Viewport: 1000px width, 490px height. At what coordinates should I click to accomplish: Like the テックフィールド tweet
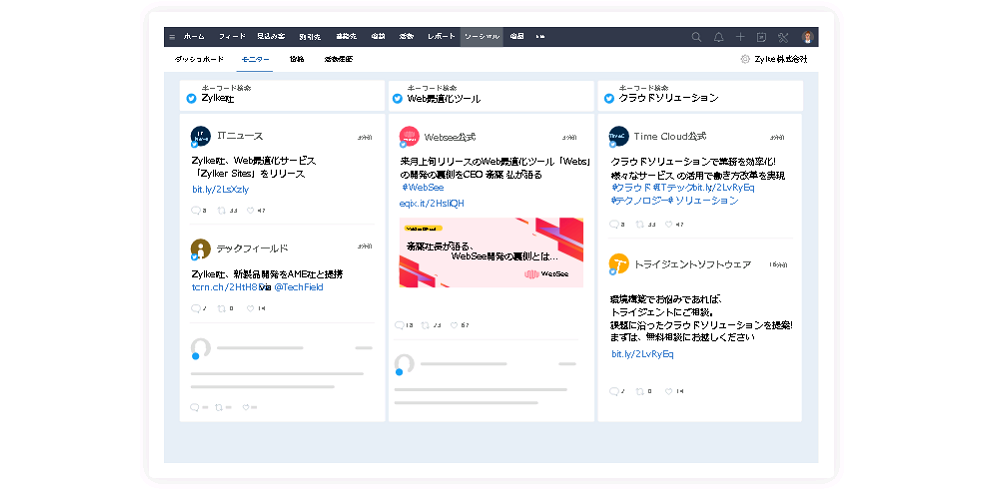pos(251,308)
